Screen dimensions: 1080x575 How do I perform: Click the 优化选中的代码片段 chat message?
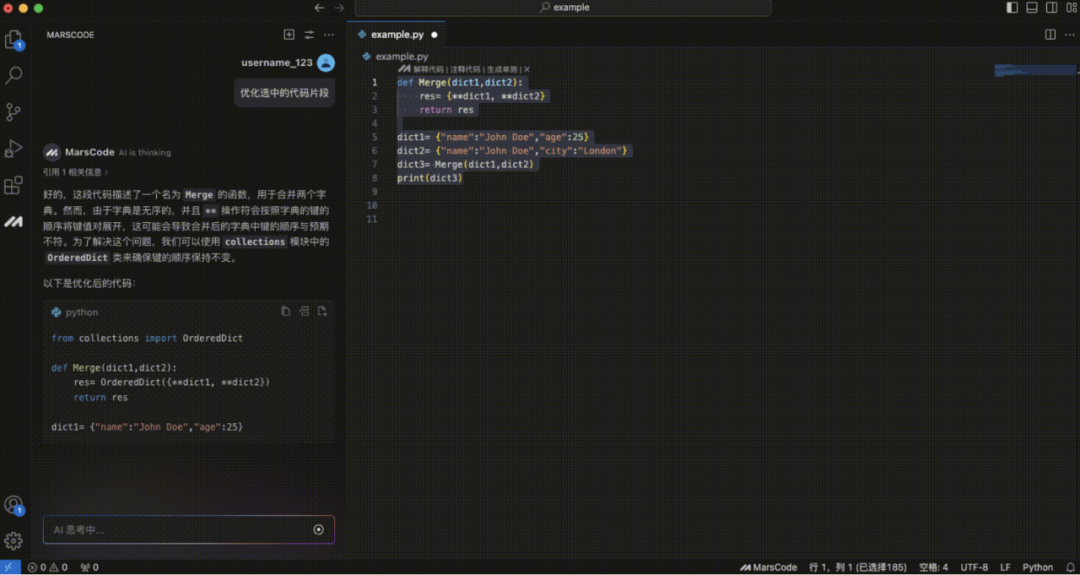[284, 92]
